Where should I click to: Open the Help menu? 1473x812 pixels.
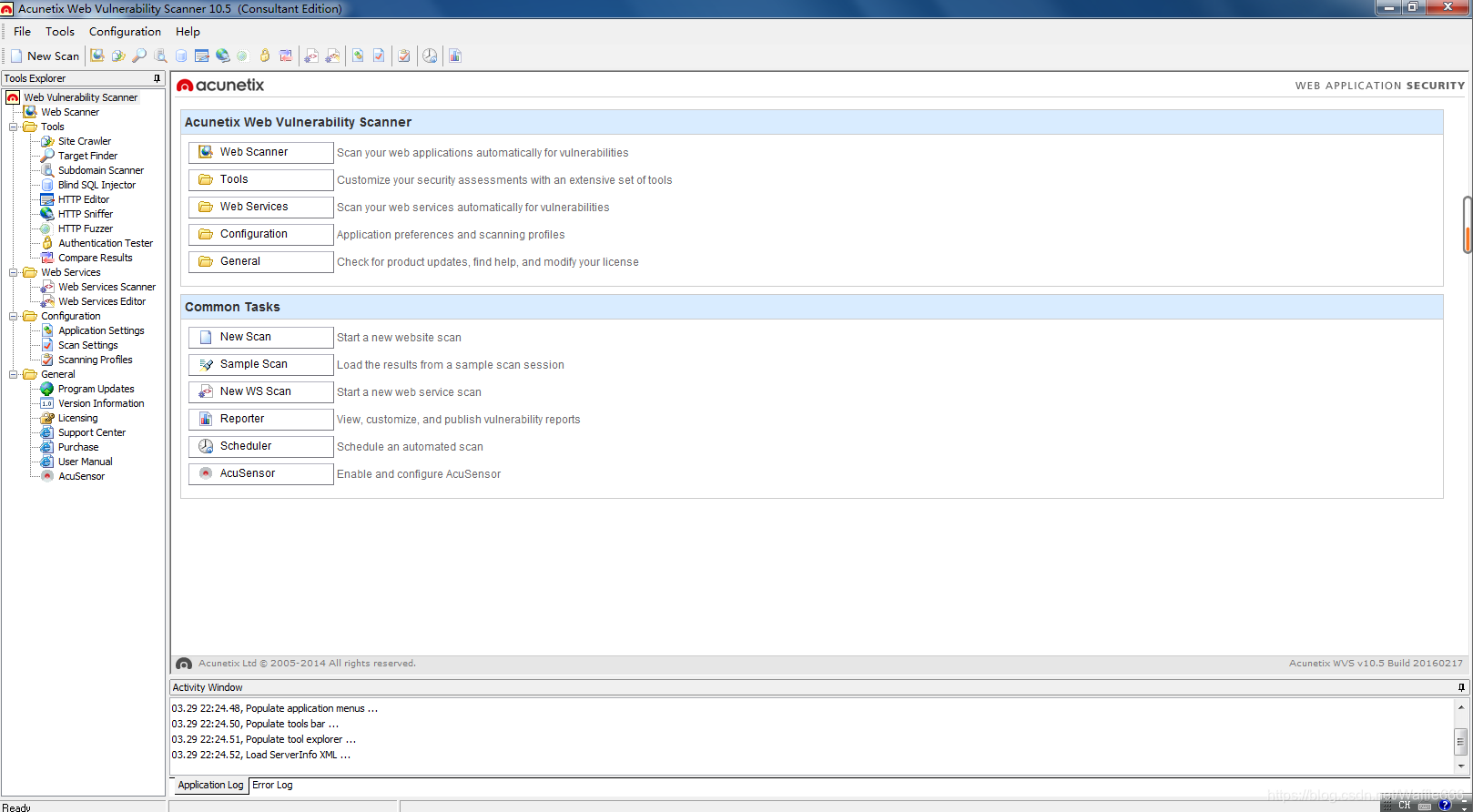pyautogui.click(x=188, y=31)
